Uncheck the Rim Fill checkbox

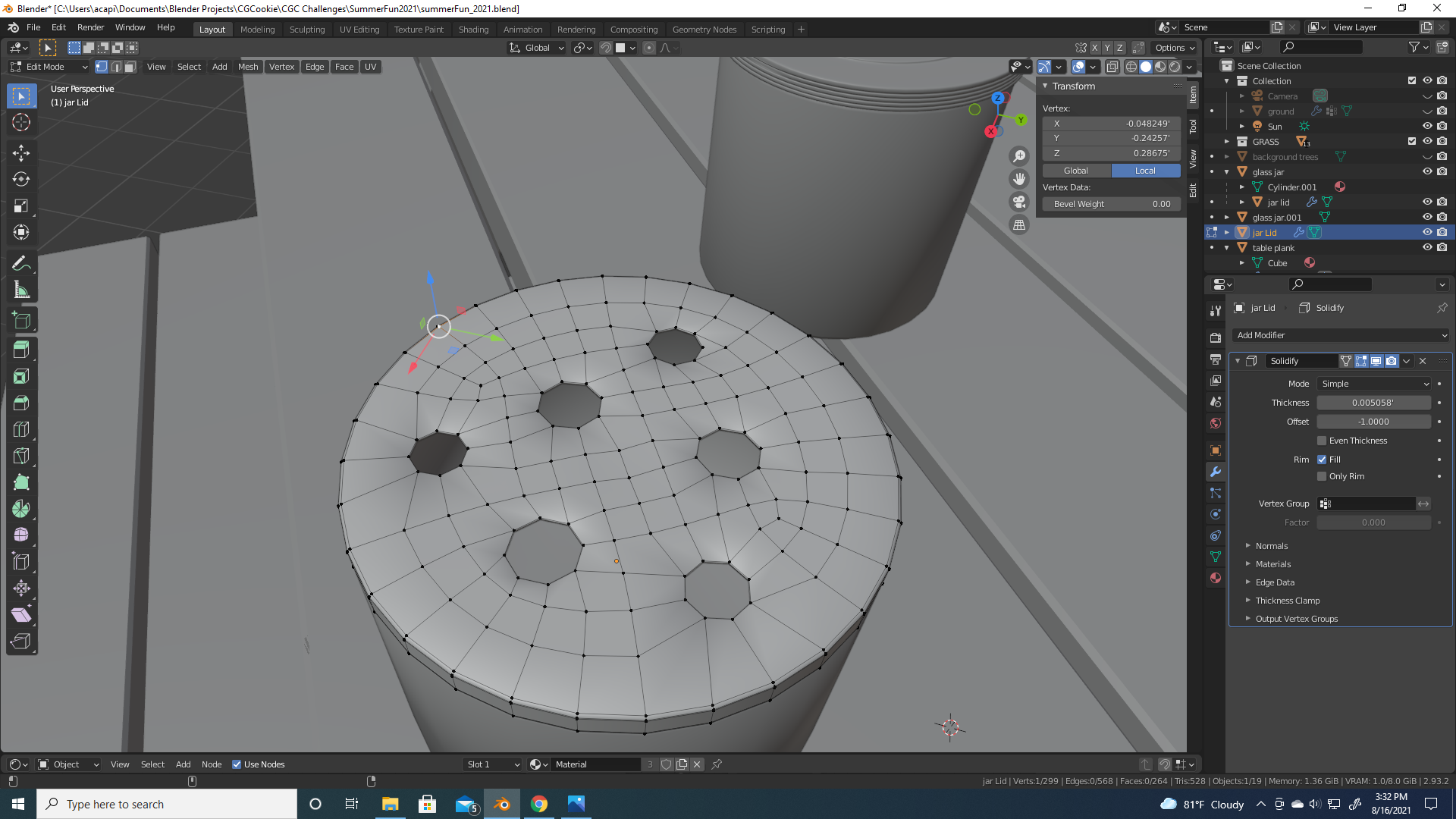(x=1322, y=460)
